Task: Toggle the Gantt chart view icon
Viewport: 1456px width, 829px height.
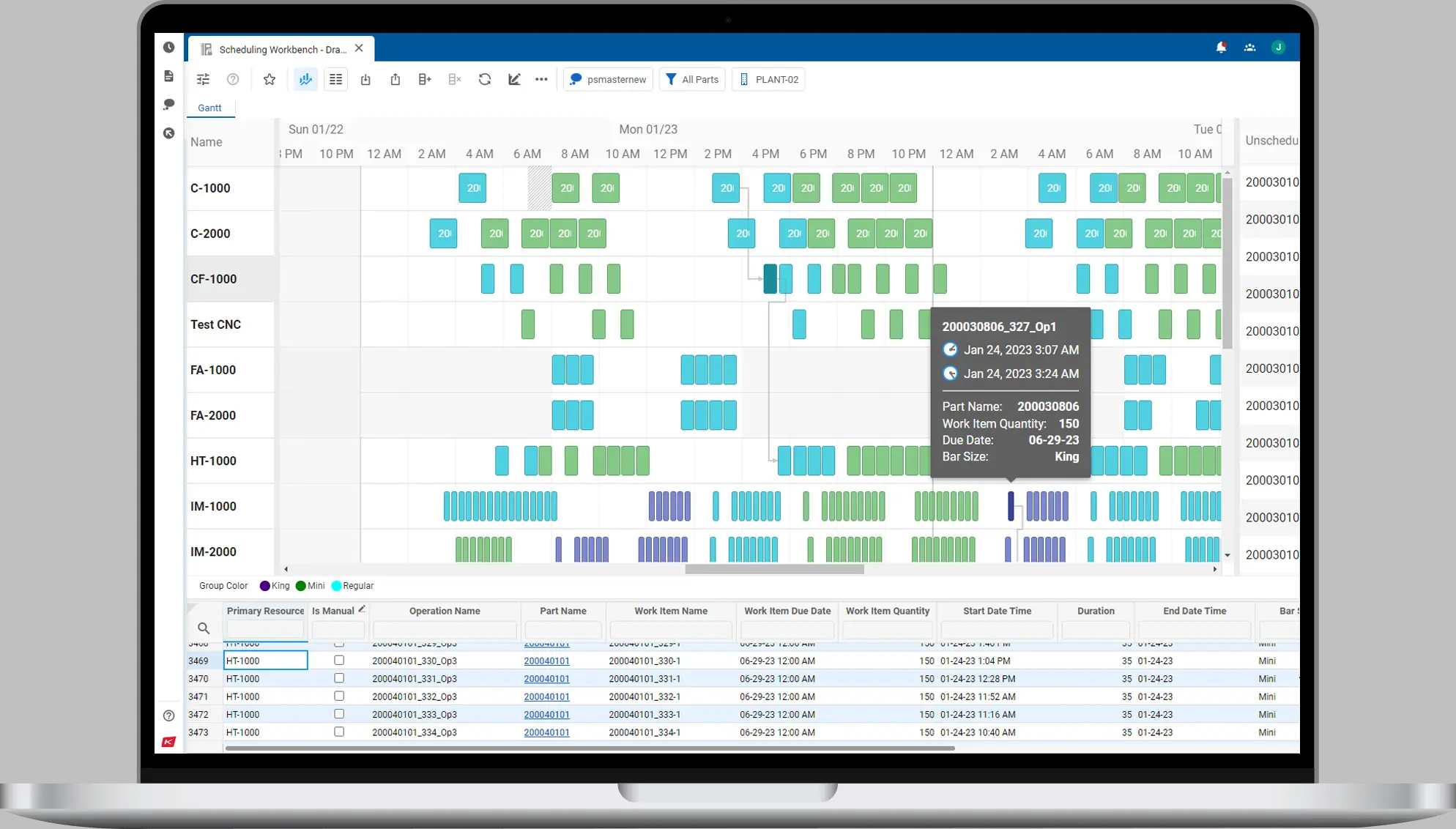Action: pyautogui.click(x=305, y=79)
